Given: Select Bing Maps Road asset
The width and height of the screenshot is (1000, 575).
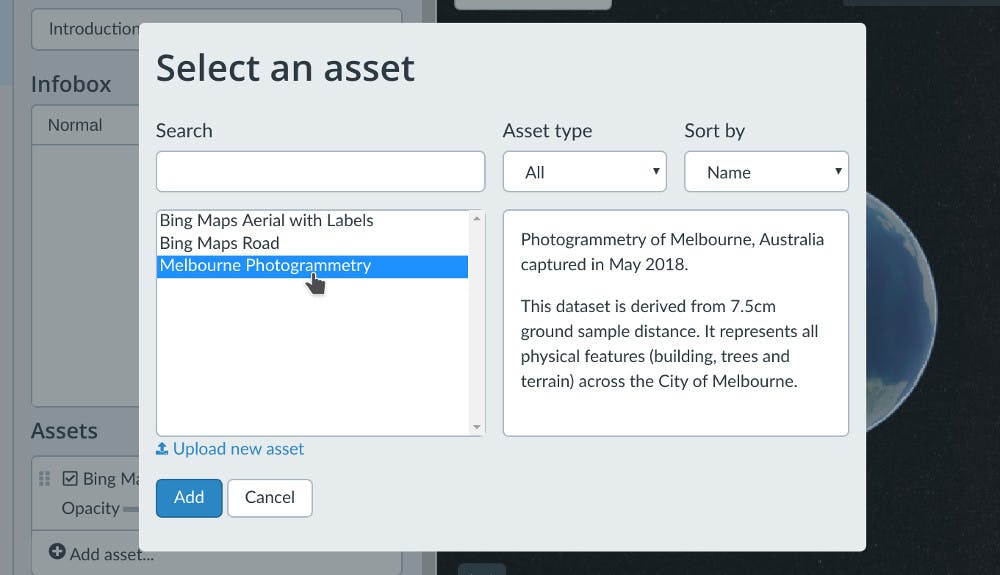Looking at the screenshot, I should (312, 243).
